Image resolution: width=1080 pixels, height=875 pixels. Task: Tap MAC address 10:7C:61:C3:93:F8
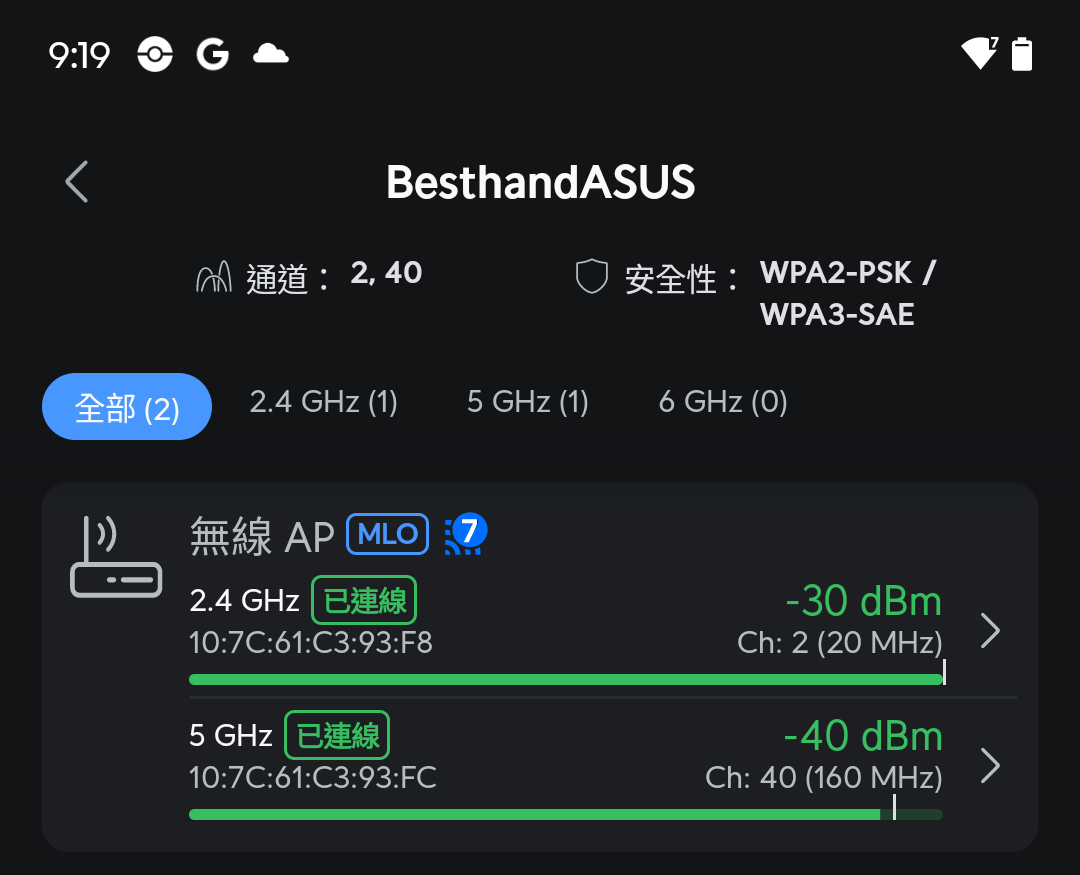click(x=310, y=642)
